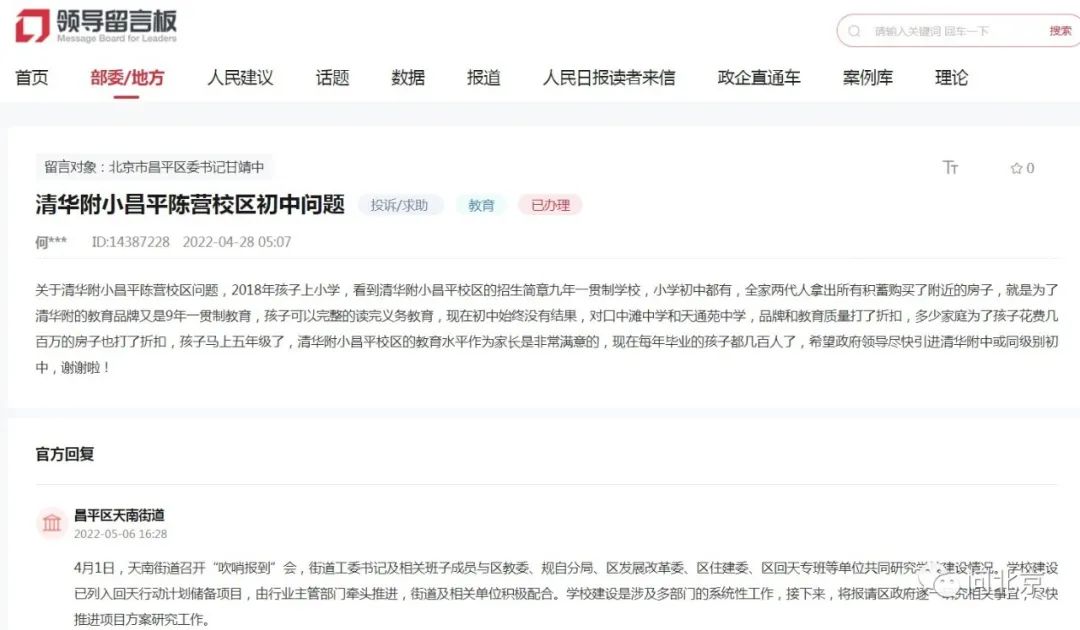Image resolution: width=1080 pixels, height=630 pixels.
Task: Click the 搜索 search button
Action: [1060, 31]
